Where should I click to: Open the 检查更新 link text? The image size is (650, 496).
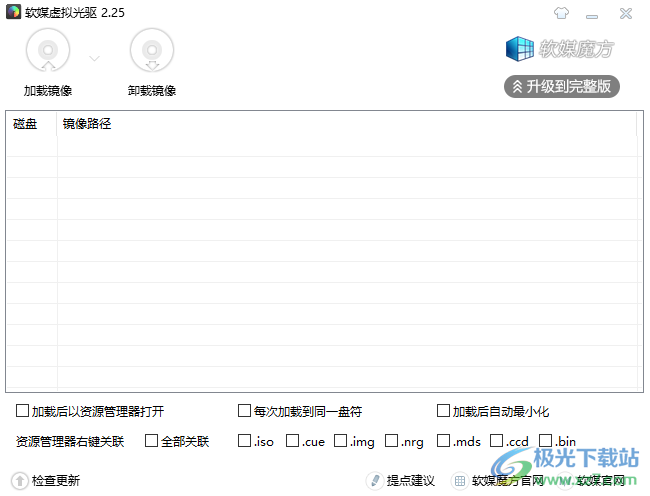point(56,481)
